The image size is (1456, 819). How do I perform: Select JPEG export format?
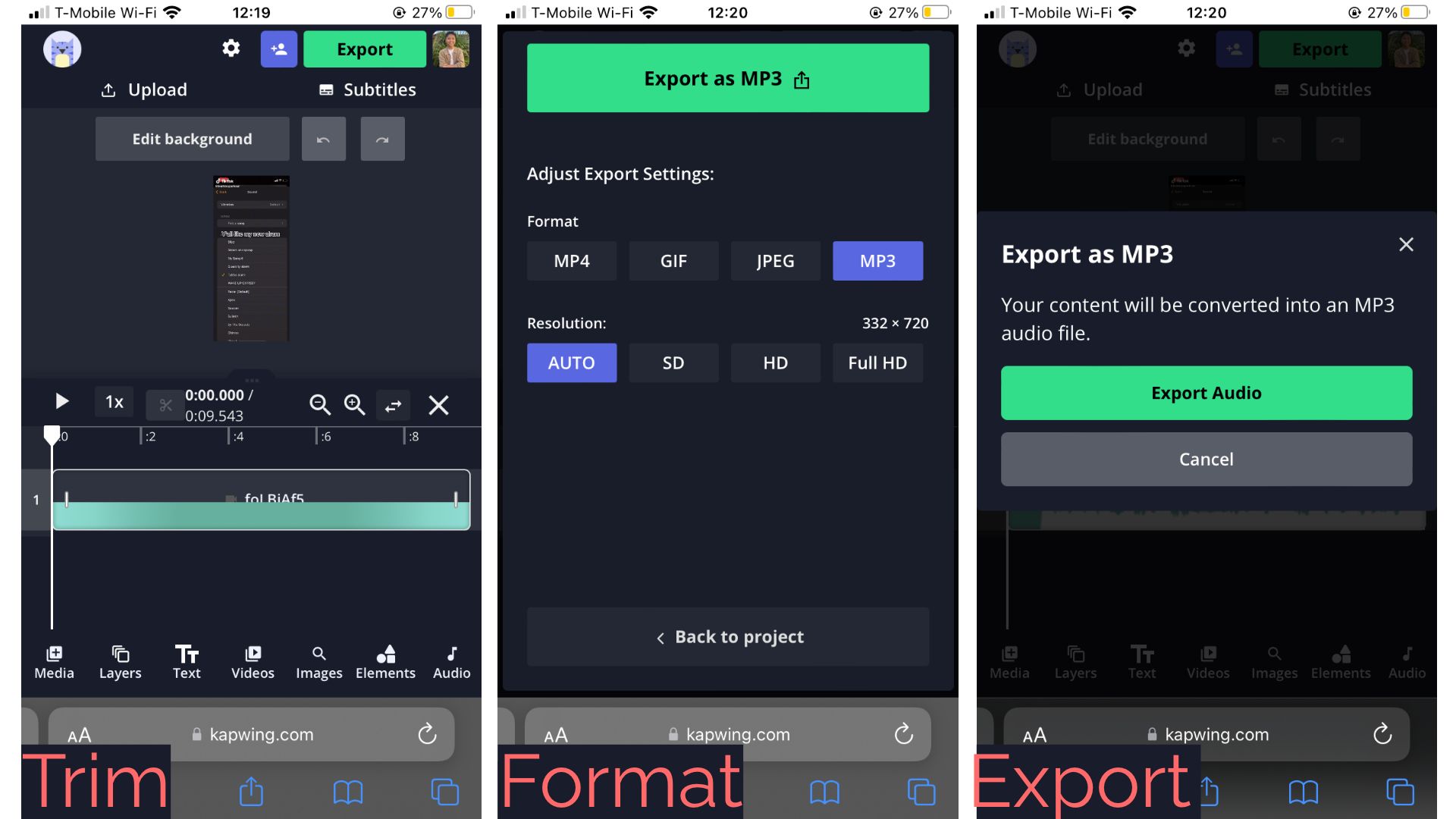[774, 261]
